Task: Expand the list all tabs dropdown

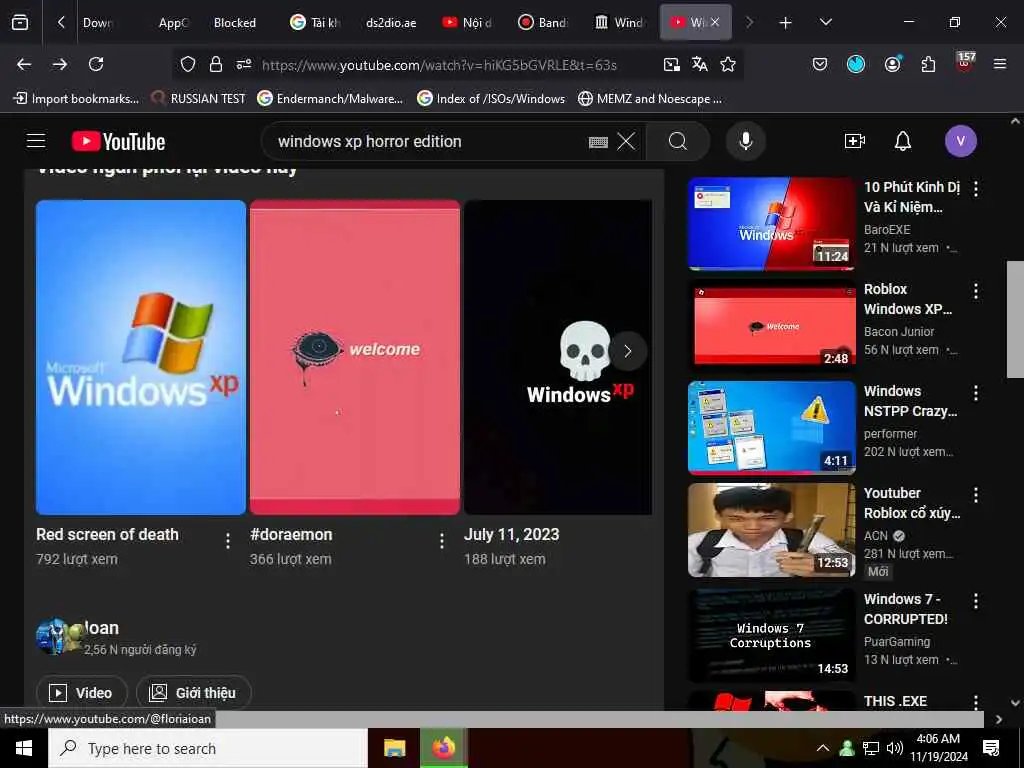Action: (x=825, y=22)
